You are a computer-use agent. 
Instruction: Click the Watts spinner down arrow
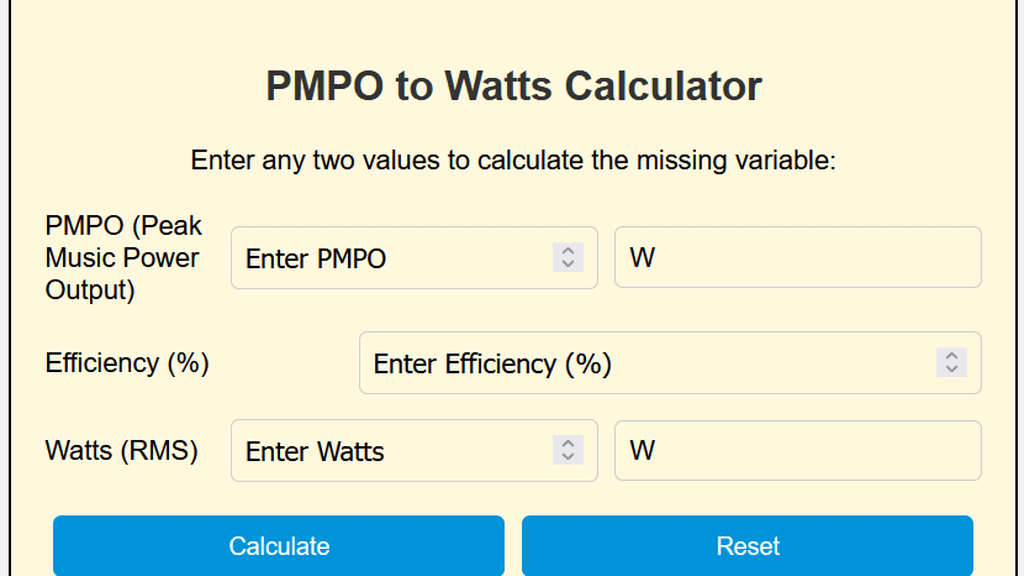pyautogui.click(x=567, y=457)
